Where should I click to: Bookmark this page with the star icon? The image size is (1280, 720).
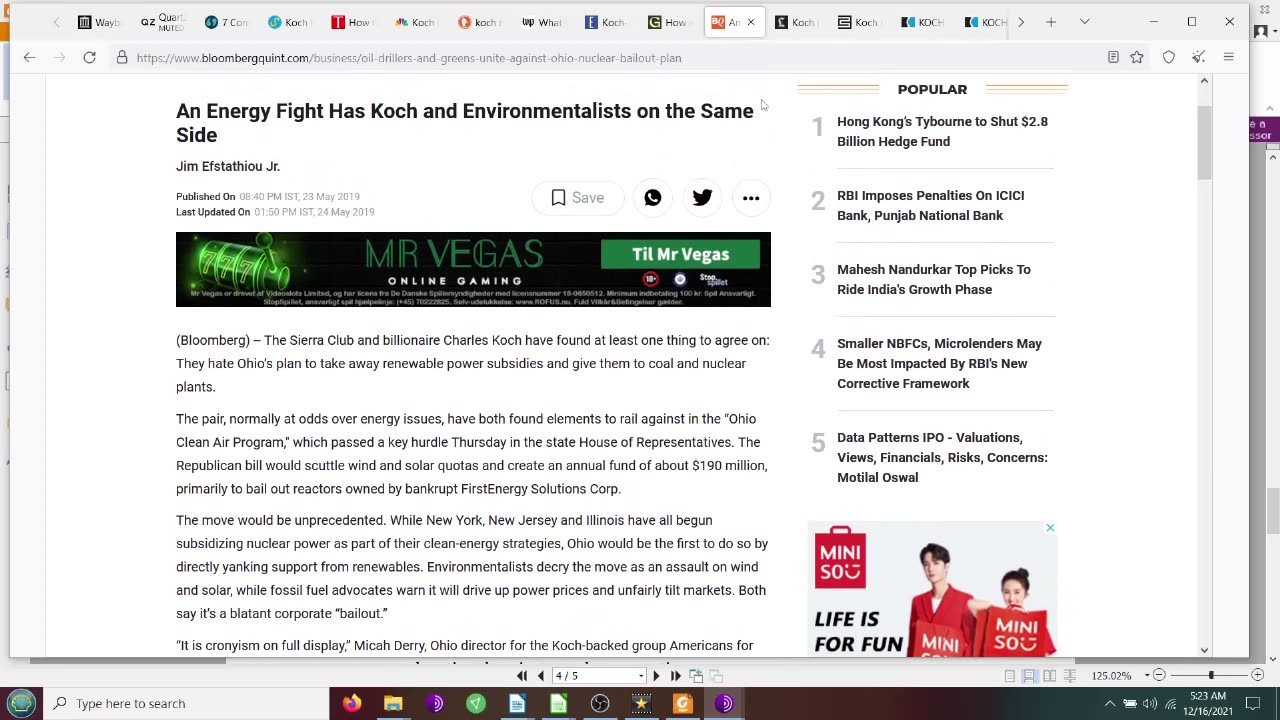click(1137, 57)
